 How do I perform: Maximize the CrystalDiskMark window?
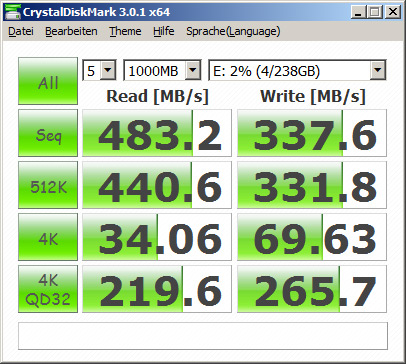click(x=375, y=13)
